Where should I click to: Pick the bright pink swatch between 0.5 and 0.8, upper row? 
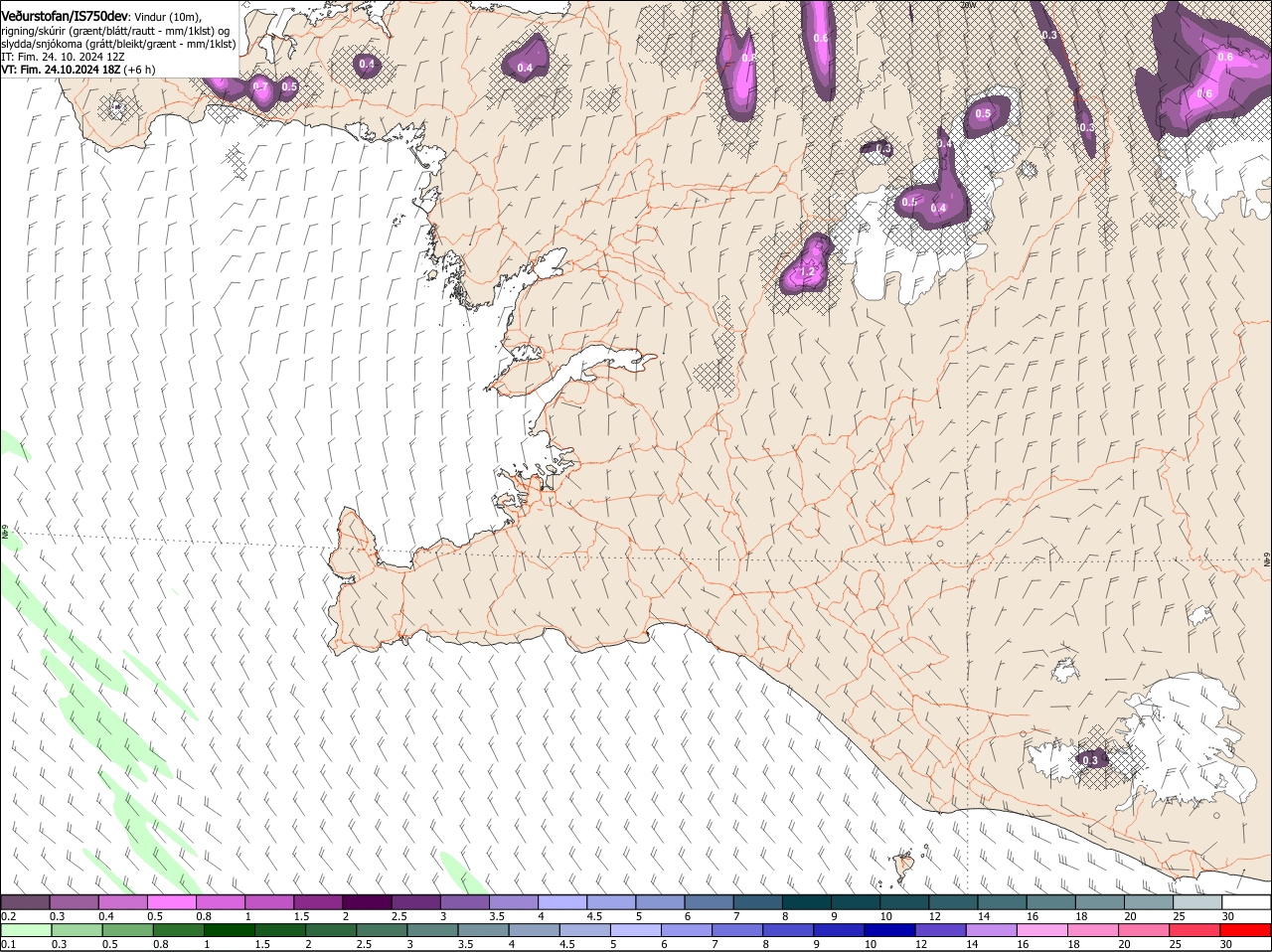click(172, 902)
